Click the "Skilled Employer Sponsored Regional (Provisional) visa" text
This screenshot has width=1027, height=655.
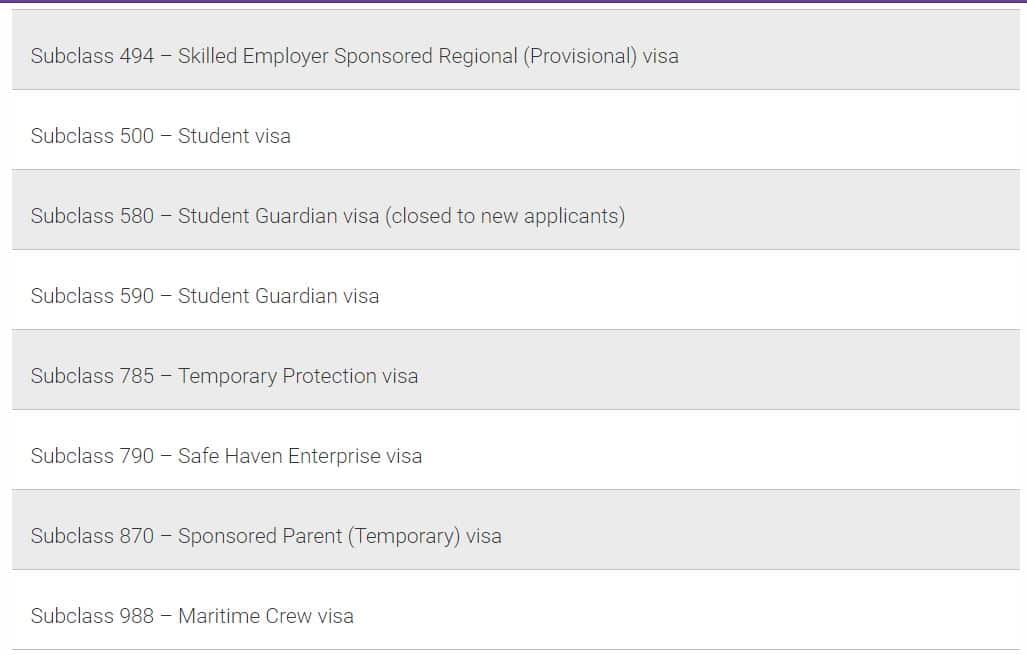pos(428,56)
